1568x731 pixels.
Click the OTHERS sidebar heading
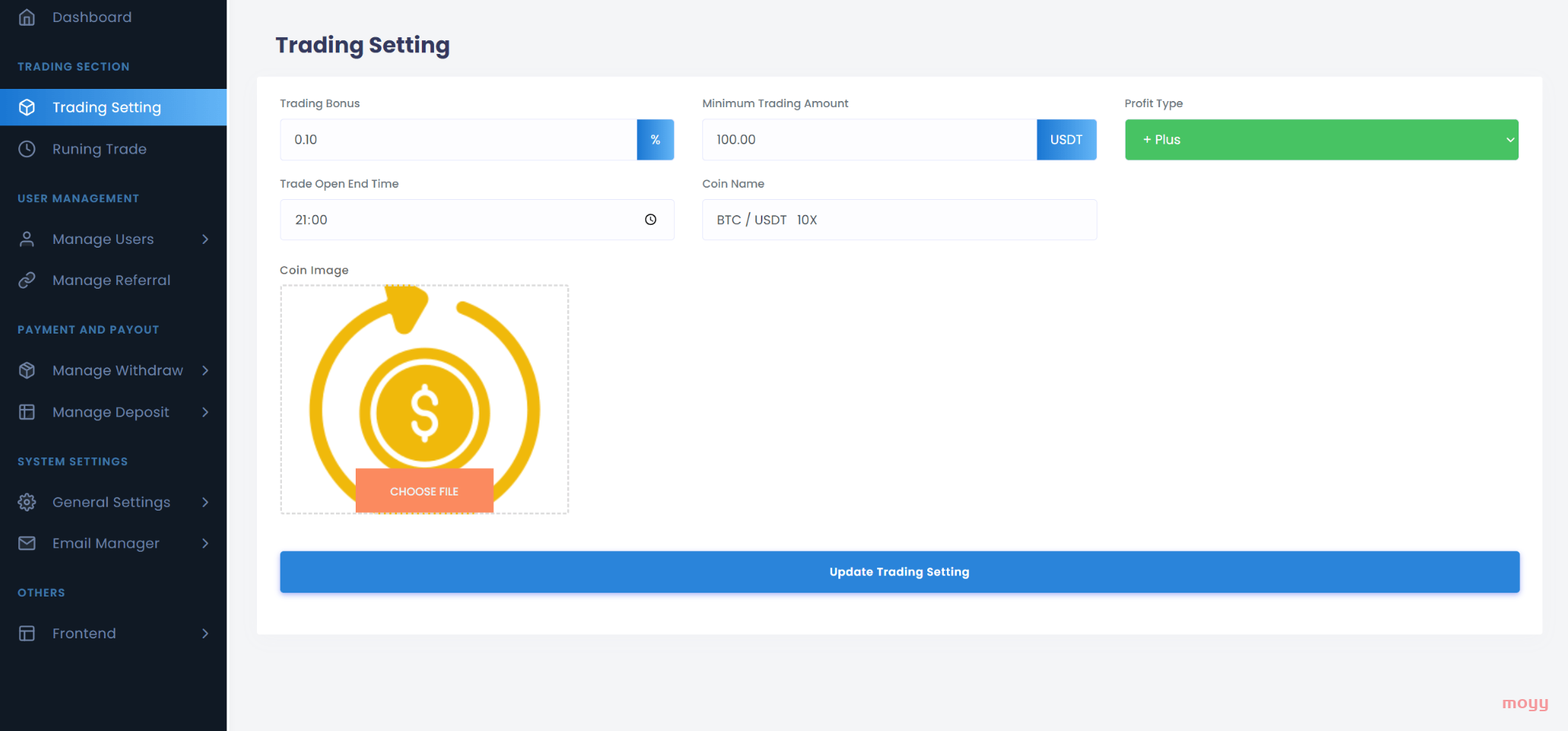tap(41, 593)
